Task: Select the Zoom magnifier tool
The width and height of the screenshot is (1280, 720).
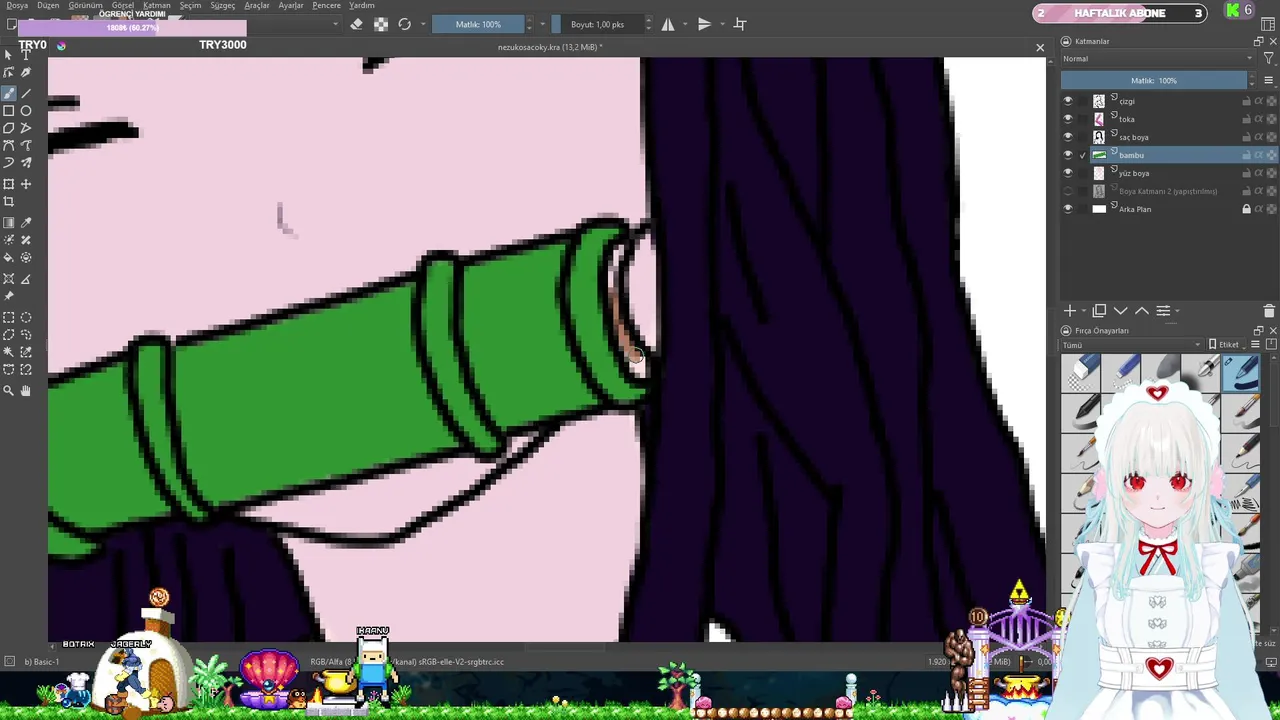Action: click(9, 391)
